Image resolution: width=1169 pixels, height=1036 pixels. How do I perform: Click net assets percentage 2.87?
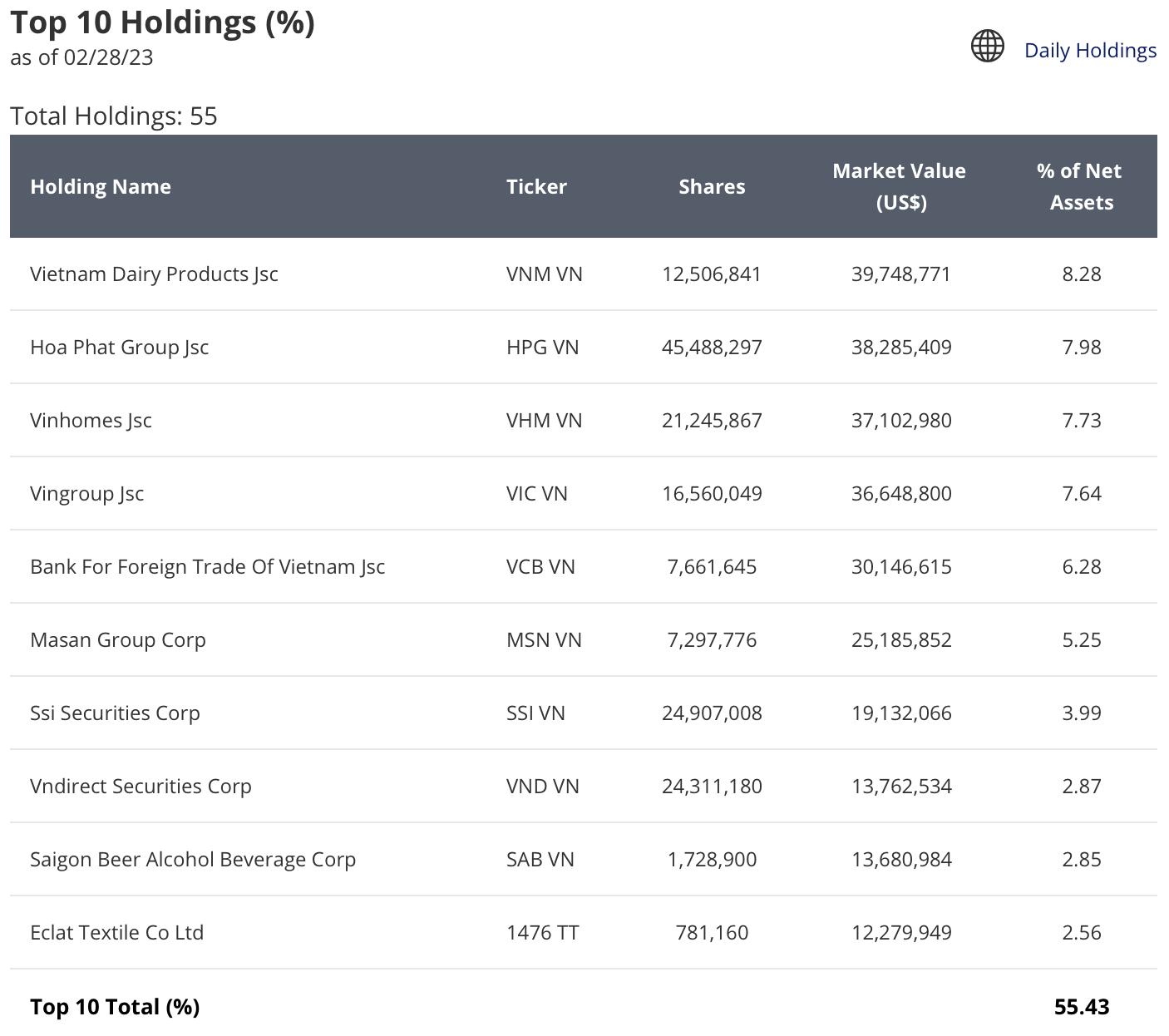tap(1082, 786)
